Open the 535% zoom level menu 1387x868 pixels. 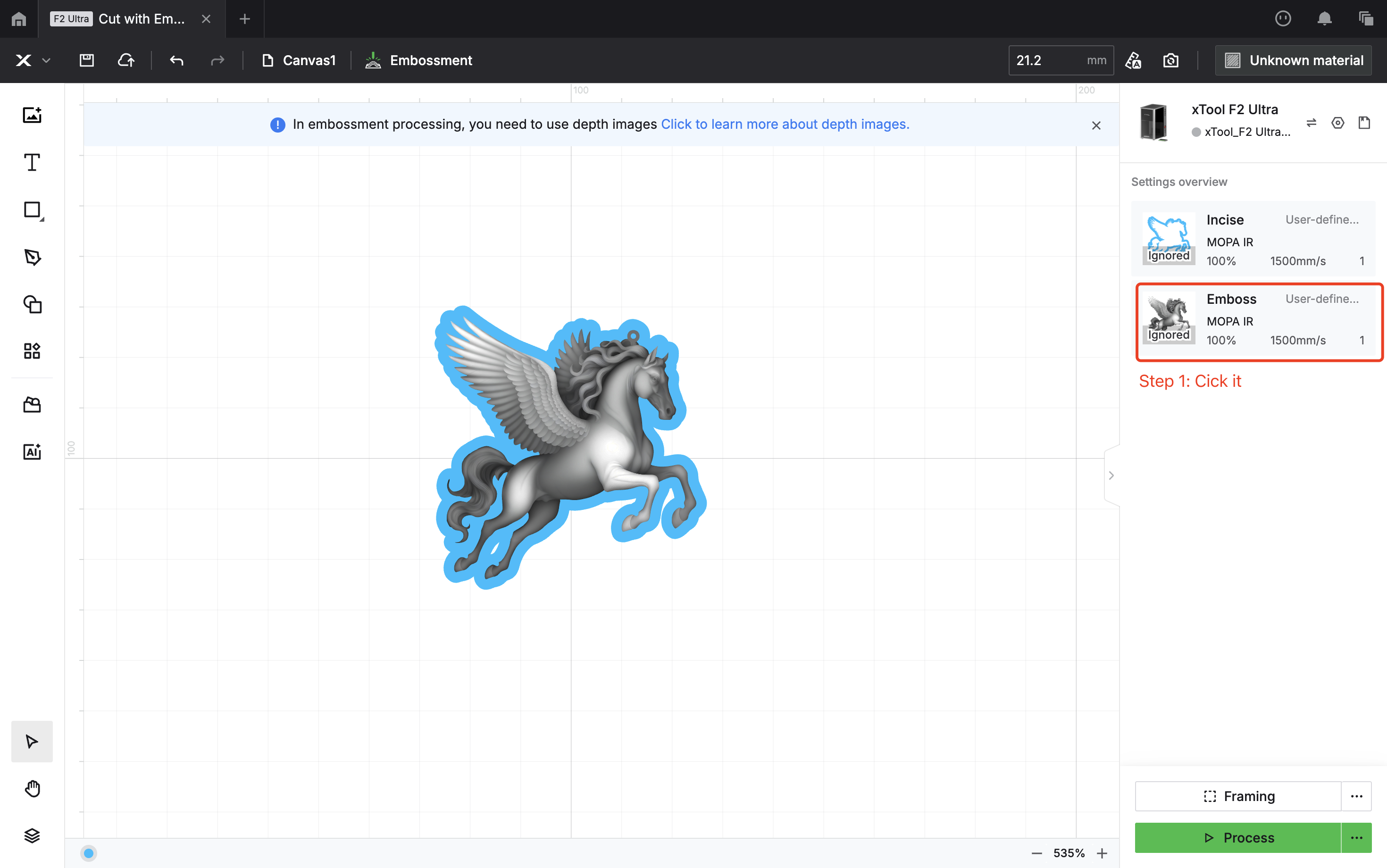[x=1069, y=853]
